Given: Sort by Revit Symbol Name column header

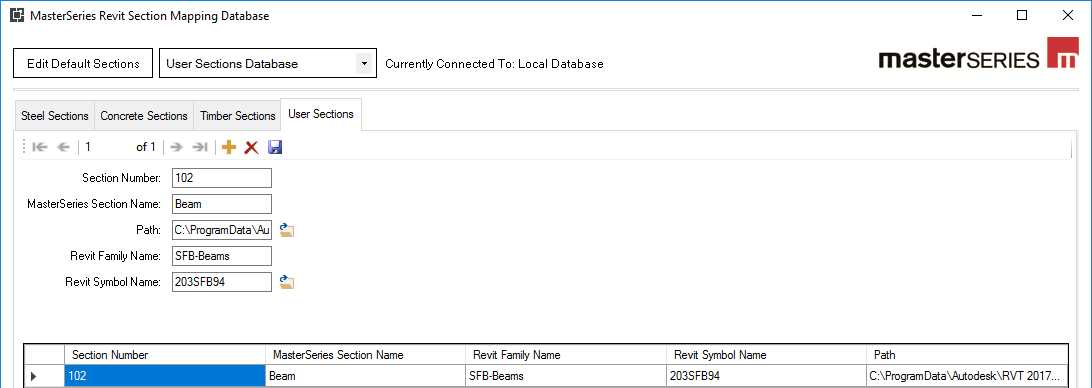Looking at the screenshot, I should [767, 355].
